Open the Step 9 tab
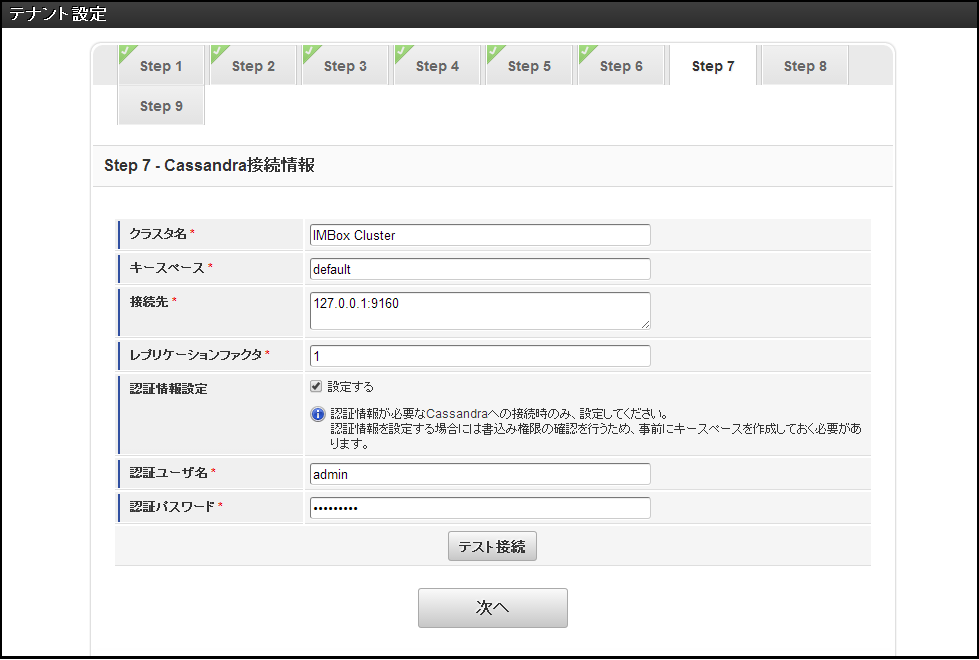The height and width of the screenshot is (660, 979). [160, 105]
